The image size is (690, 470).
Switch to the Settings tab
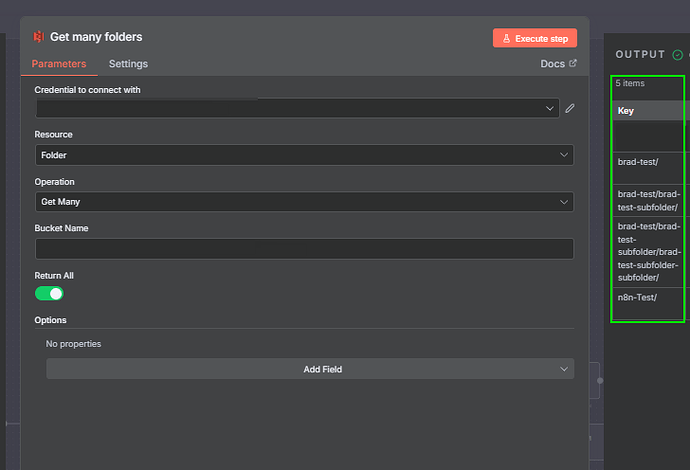pos(128,64)
